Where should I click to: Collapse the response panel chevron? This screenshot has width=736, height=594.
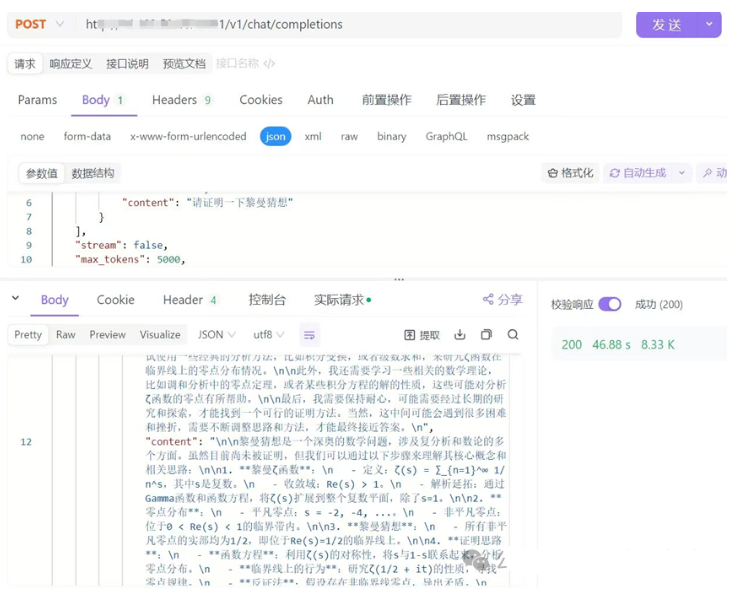[x=15, y=298]
